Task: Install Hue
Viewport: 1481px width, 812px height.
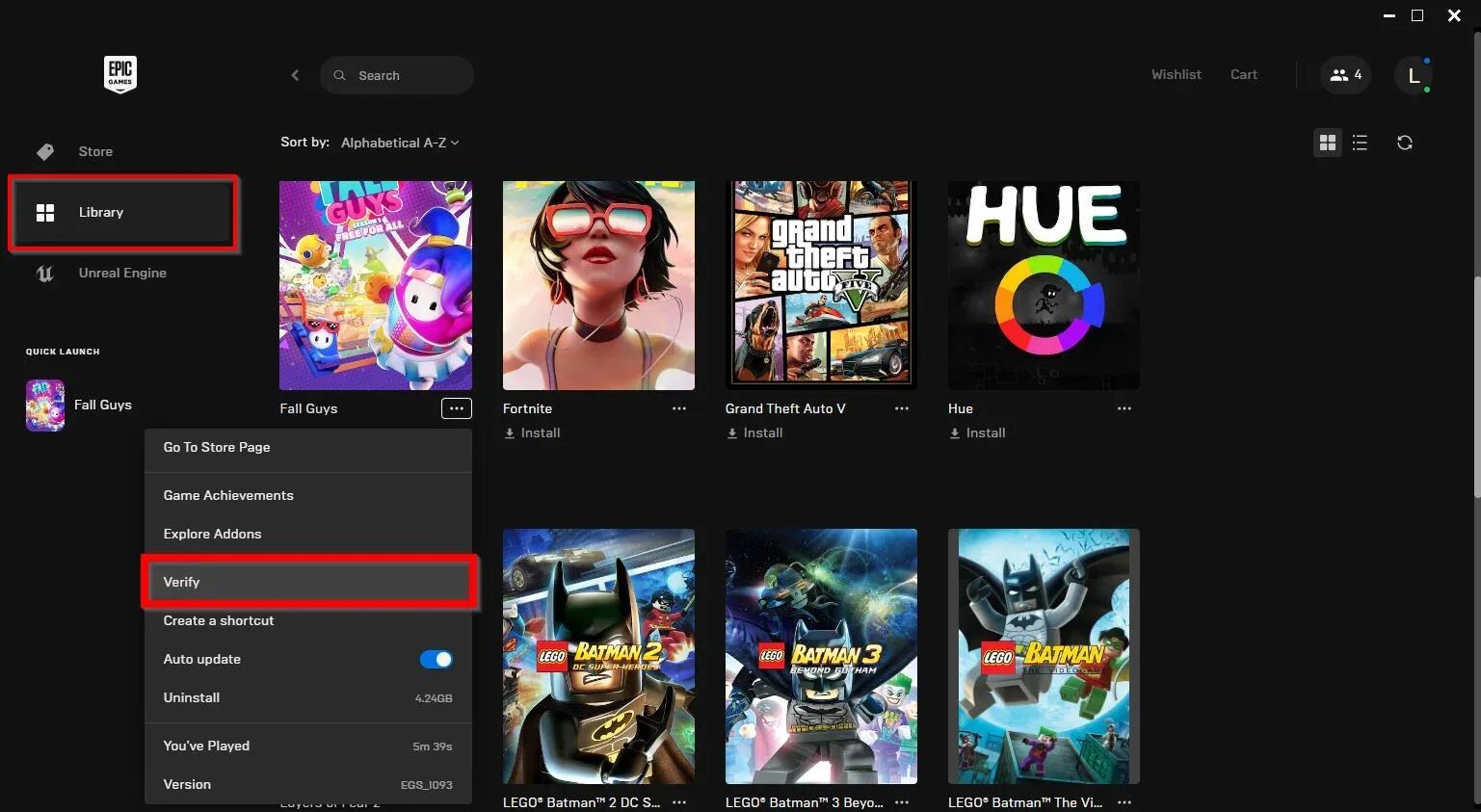Action: pyautogui.click(x=977, y=433)
